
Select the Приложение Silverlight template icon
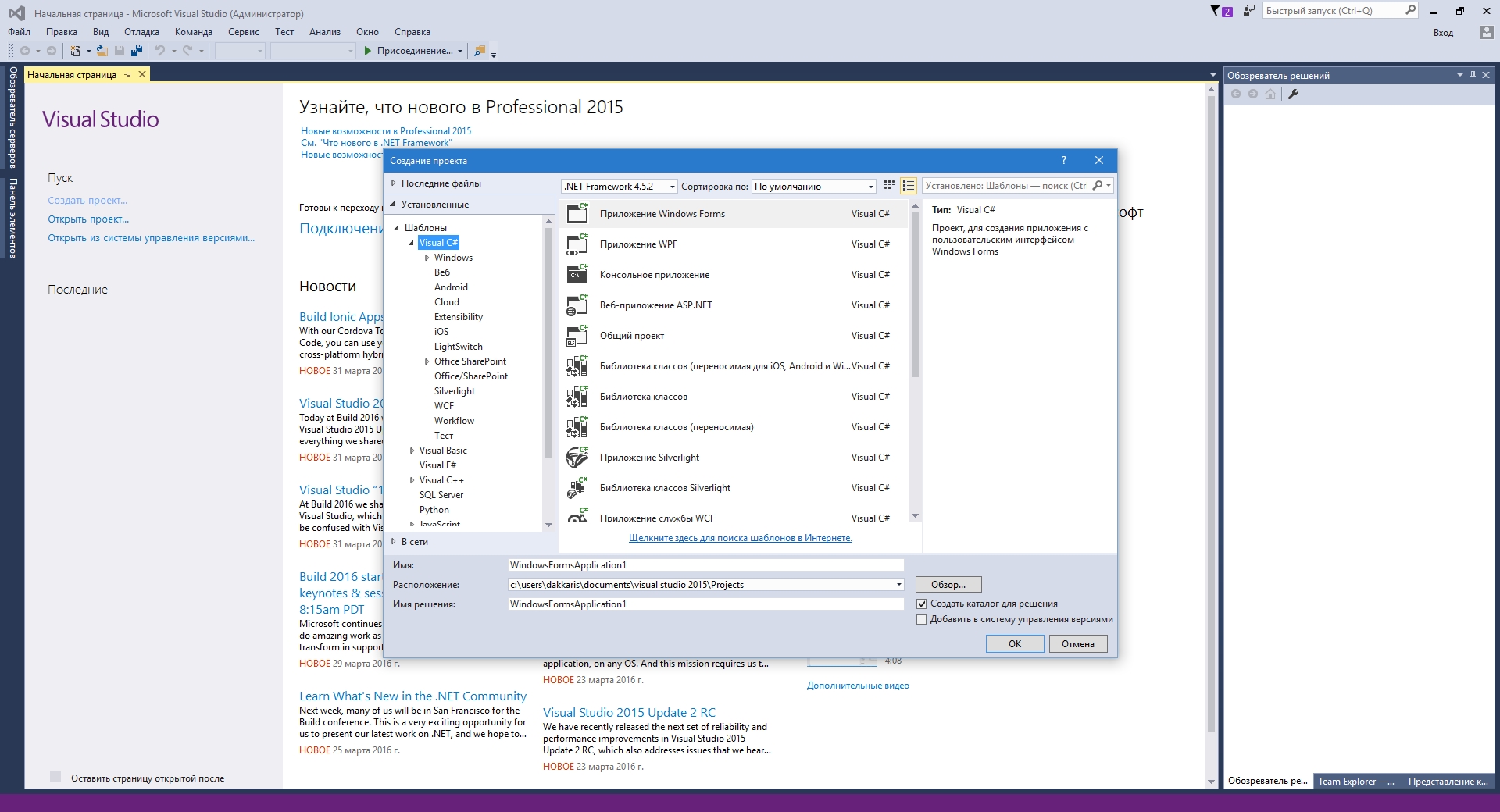tap(577, 457)
